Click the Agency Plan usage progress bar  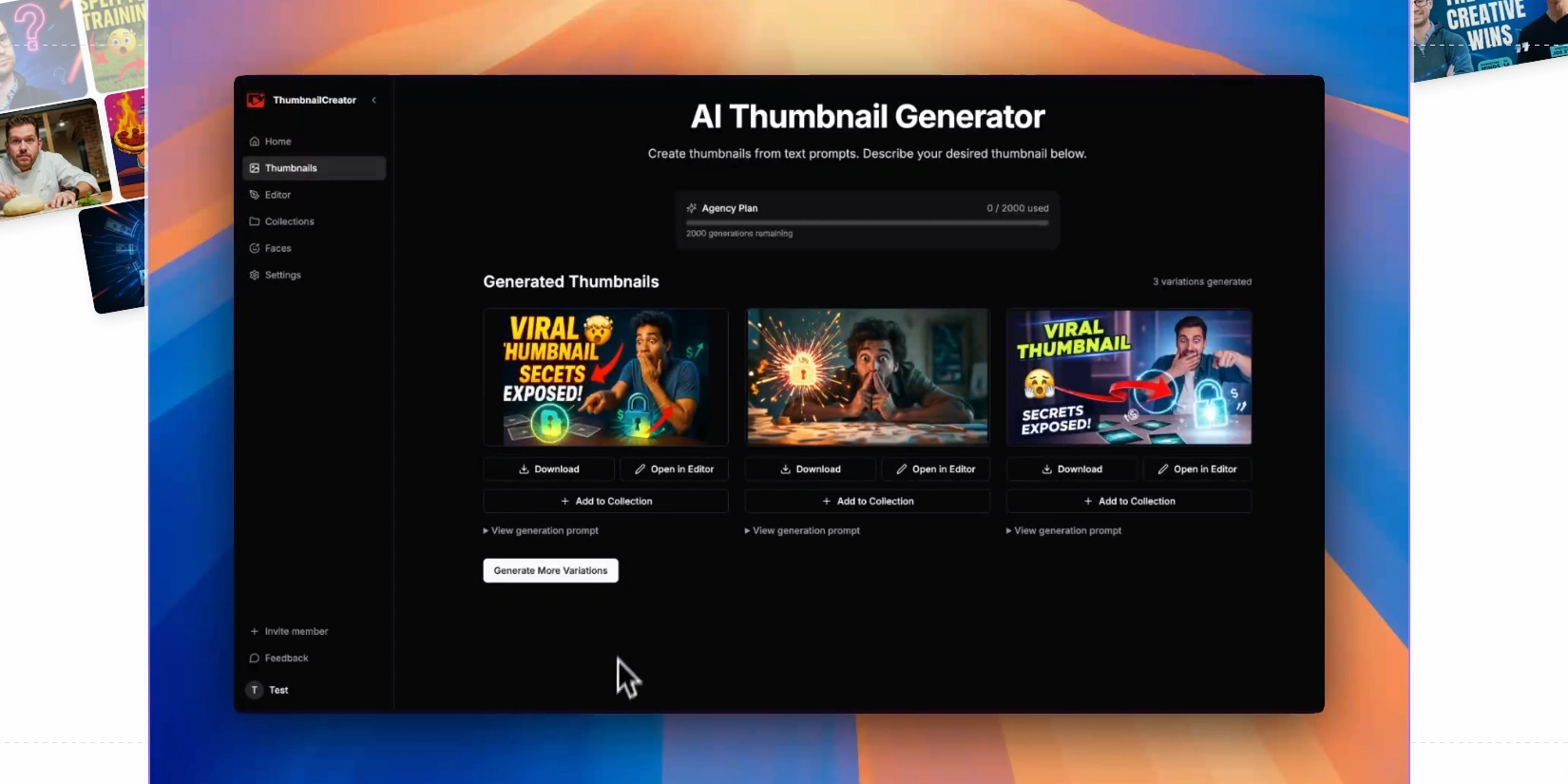867,223
